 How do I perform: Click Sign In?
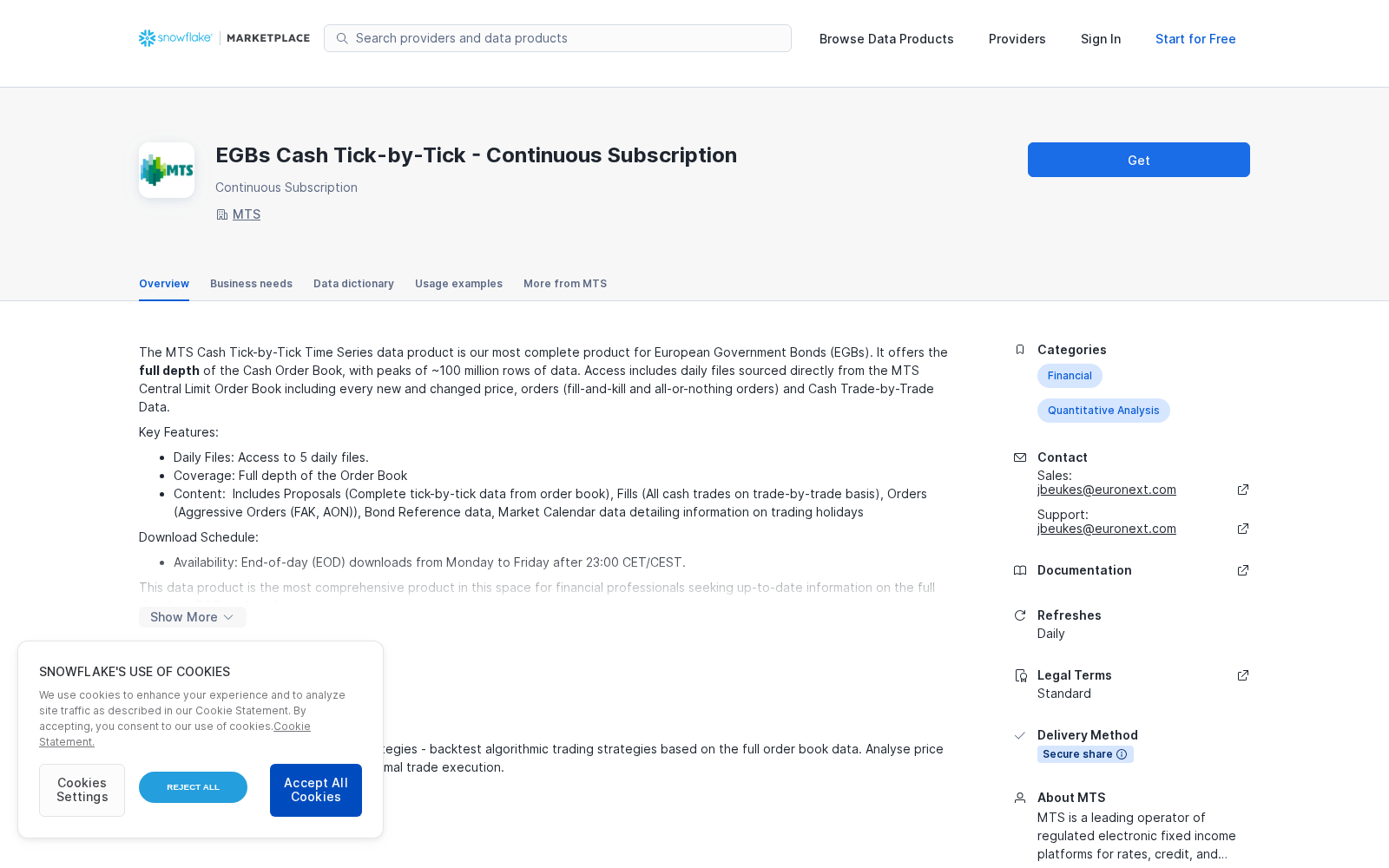tap(1101, 39)
